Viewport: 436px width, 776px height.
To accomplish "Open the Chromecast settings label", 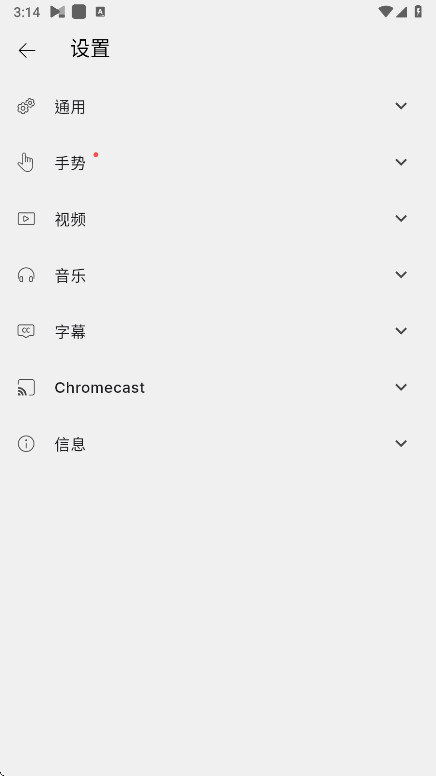I will click(99, 388).
